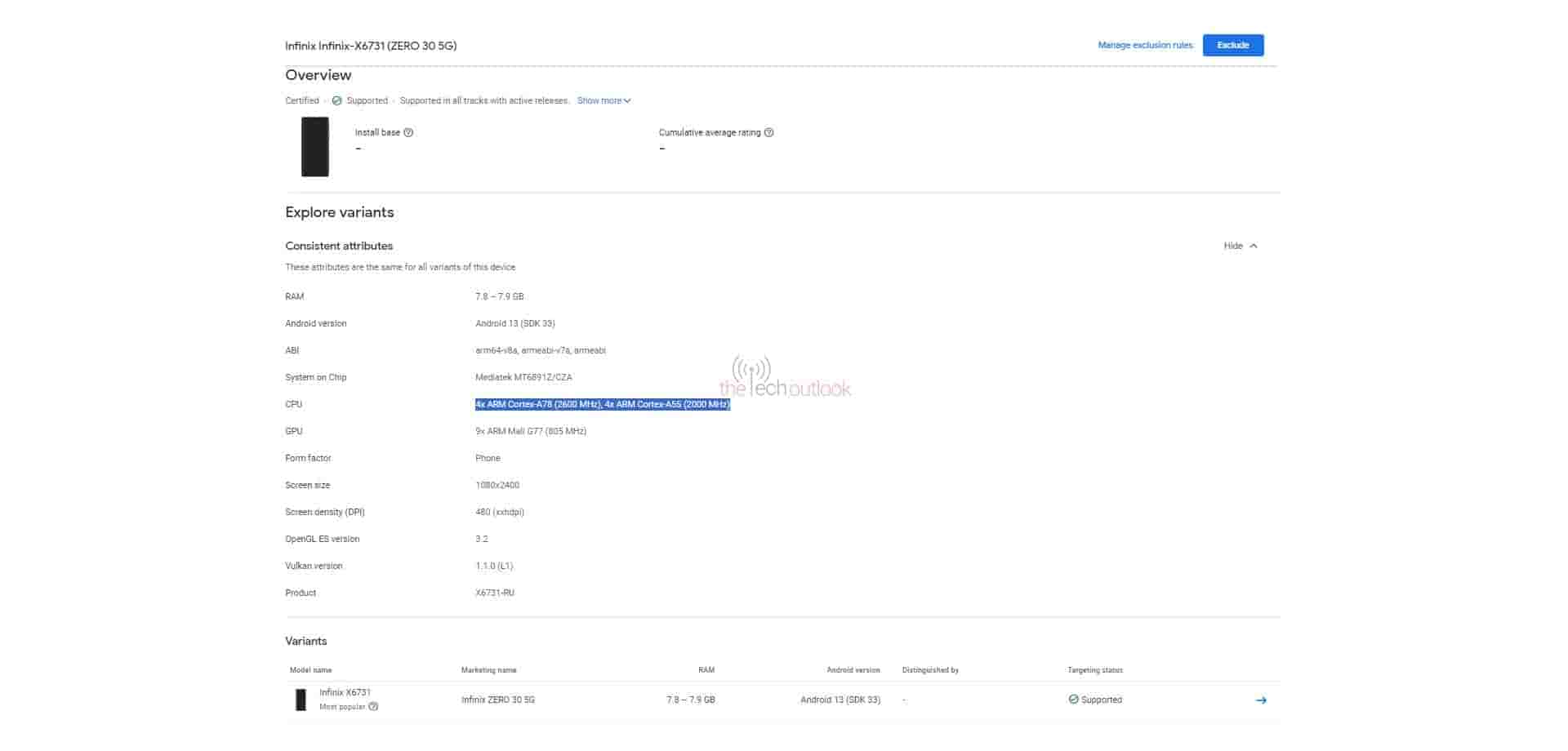Click the Android version column header

tap(853, 670)
